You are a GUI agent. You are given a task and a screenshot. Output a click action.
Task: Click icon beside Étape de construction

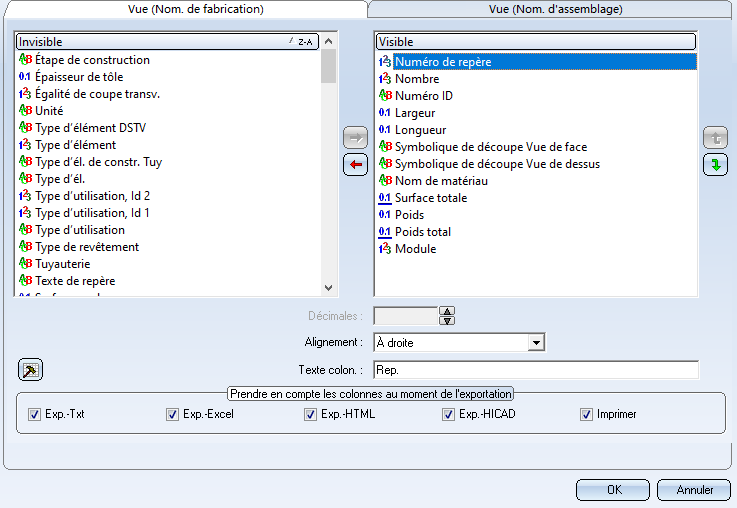(x=25, y=60)
